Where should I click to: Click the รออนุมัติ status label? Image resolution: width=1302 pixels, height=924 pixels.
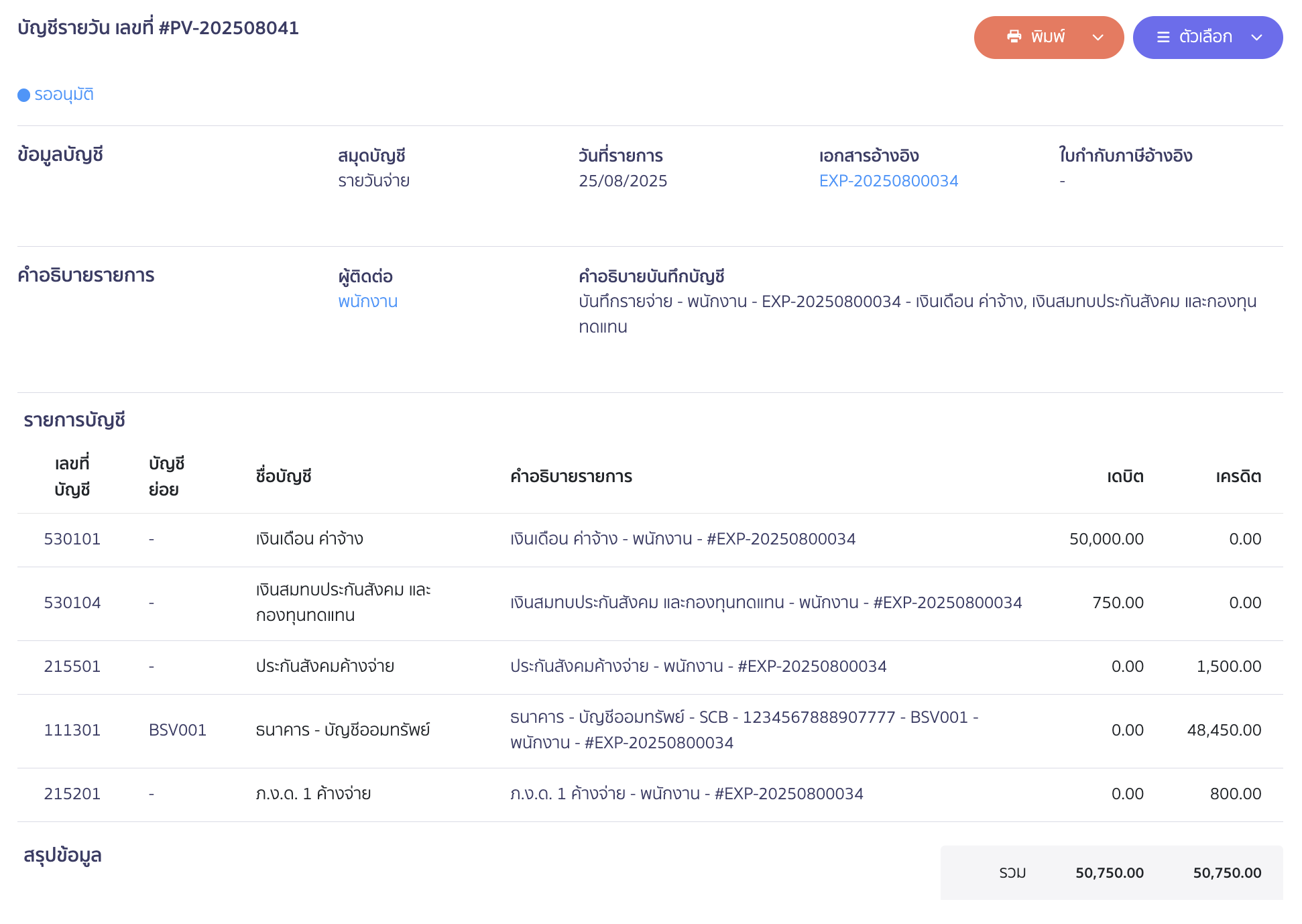pos(64,95)
